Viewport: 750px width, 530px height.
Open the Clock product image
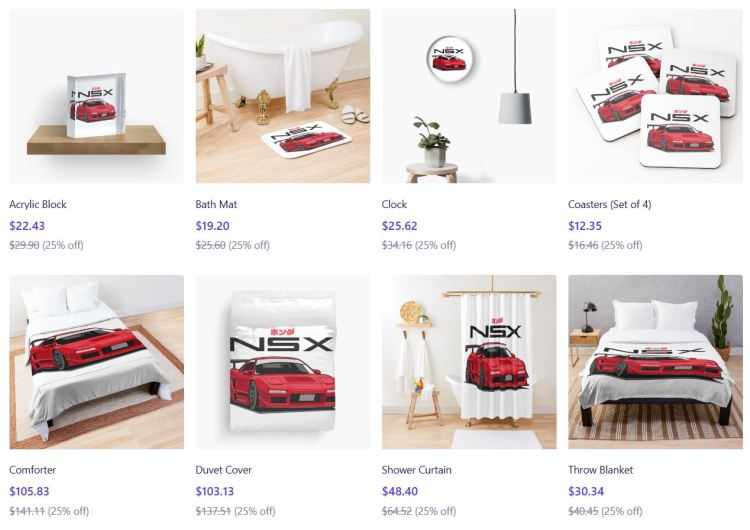(469, 96)
